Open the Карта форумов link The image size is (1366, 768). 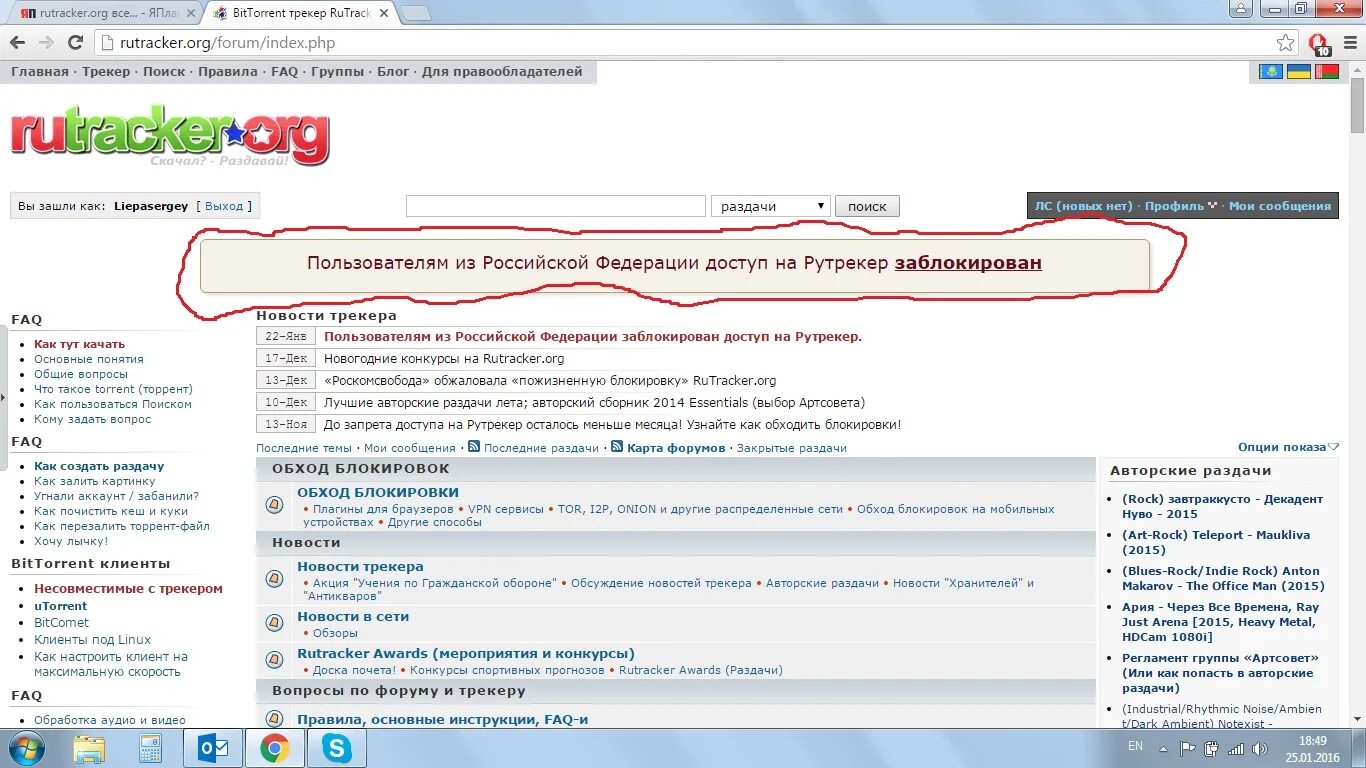tap(676, 448)
